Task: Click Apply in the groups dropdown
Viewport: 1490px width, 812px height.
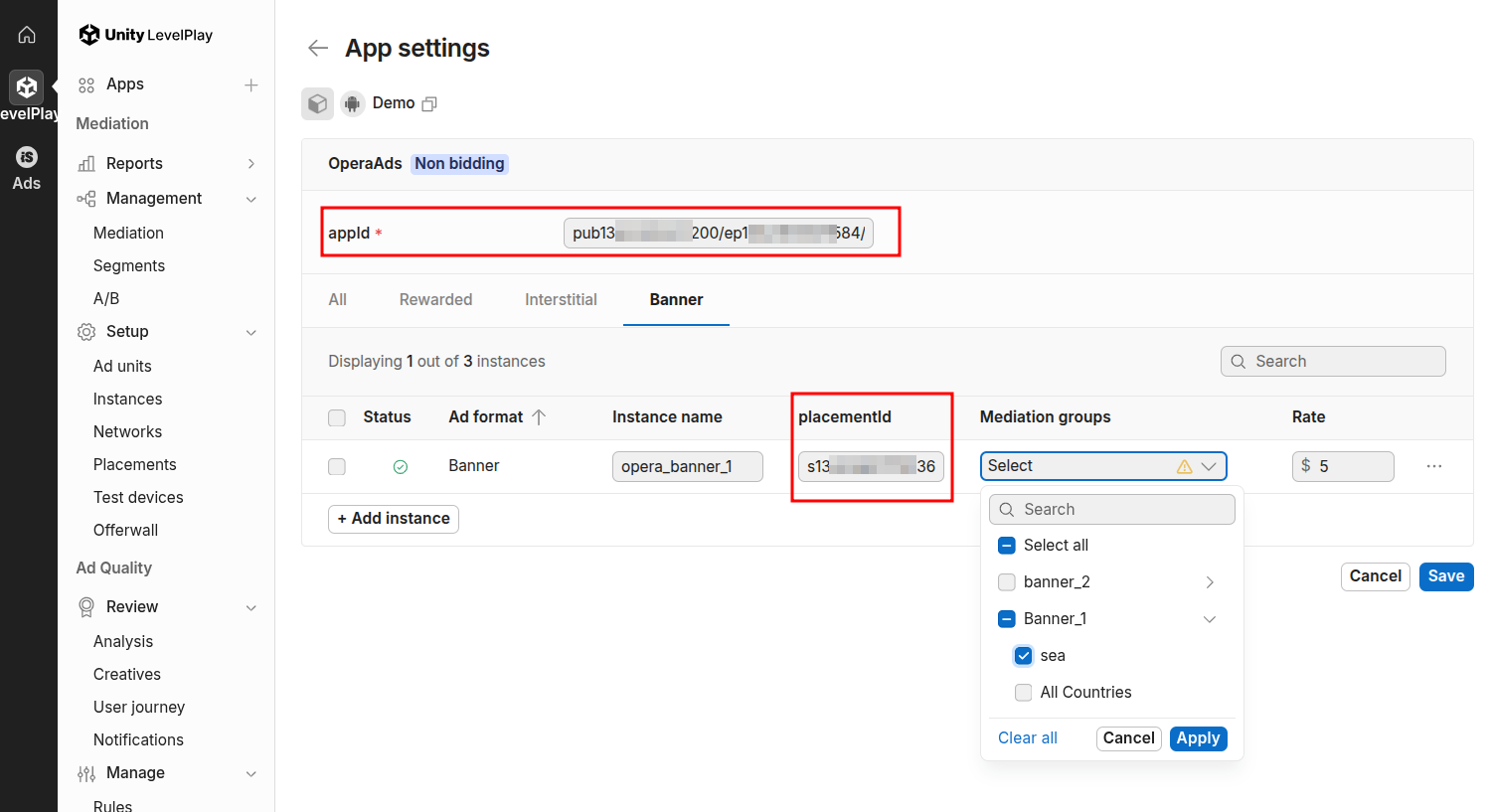Action: pos(1199,738)
